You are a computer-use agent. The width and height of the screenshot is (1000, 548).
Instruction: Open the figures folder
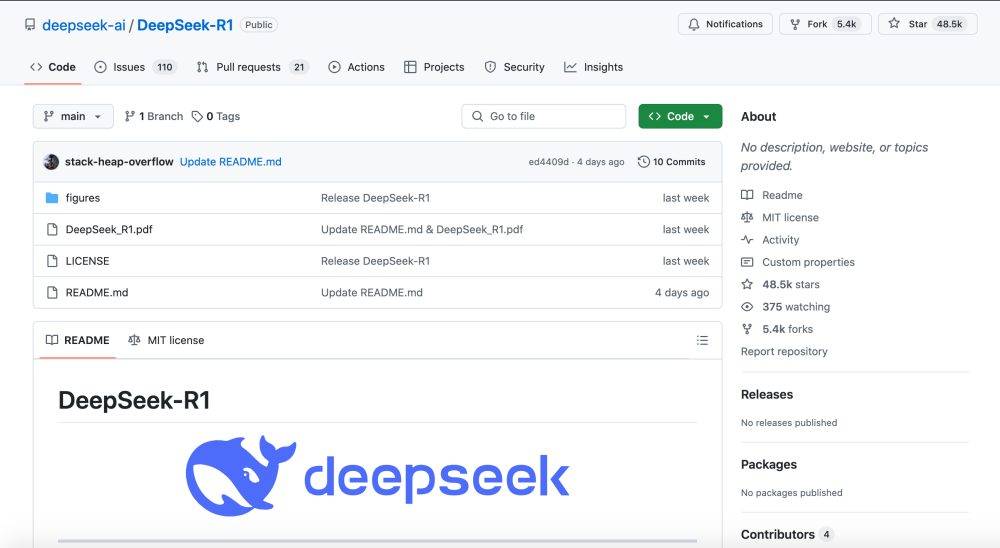(83, 198)
